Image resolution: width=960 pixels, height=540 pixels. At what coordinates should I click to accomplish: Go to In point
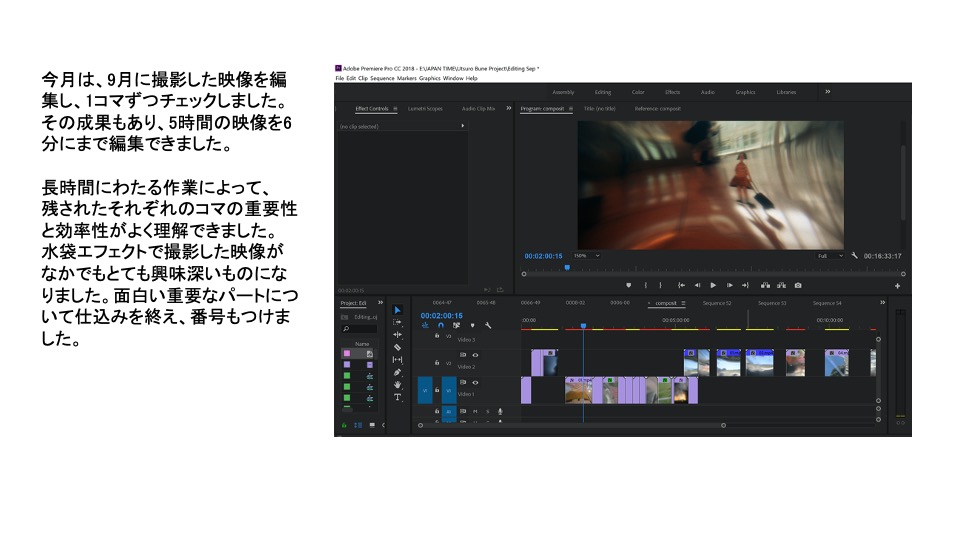click(681, 285)
